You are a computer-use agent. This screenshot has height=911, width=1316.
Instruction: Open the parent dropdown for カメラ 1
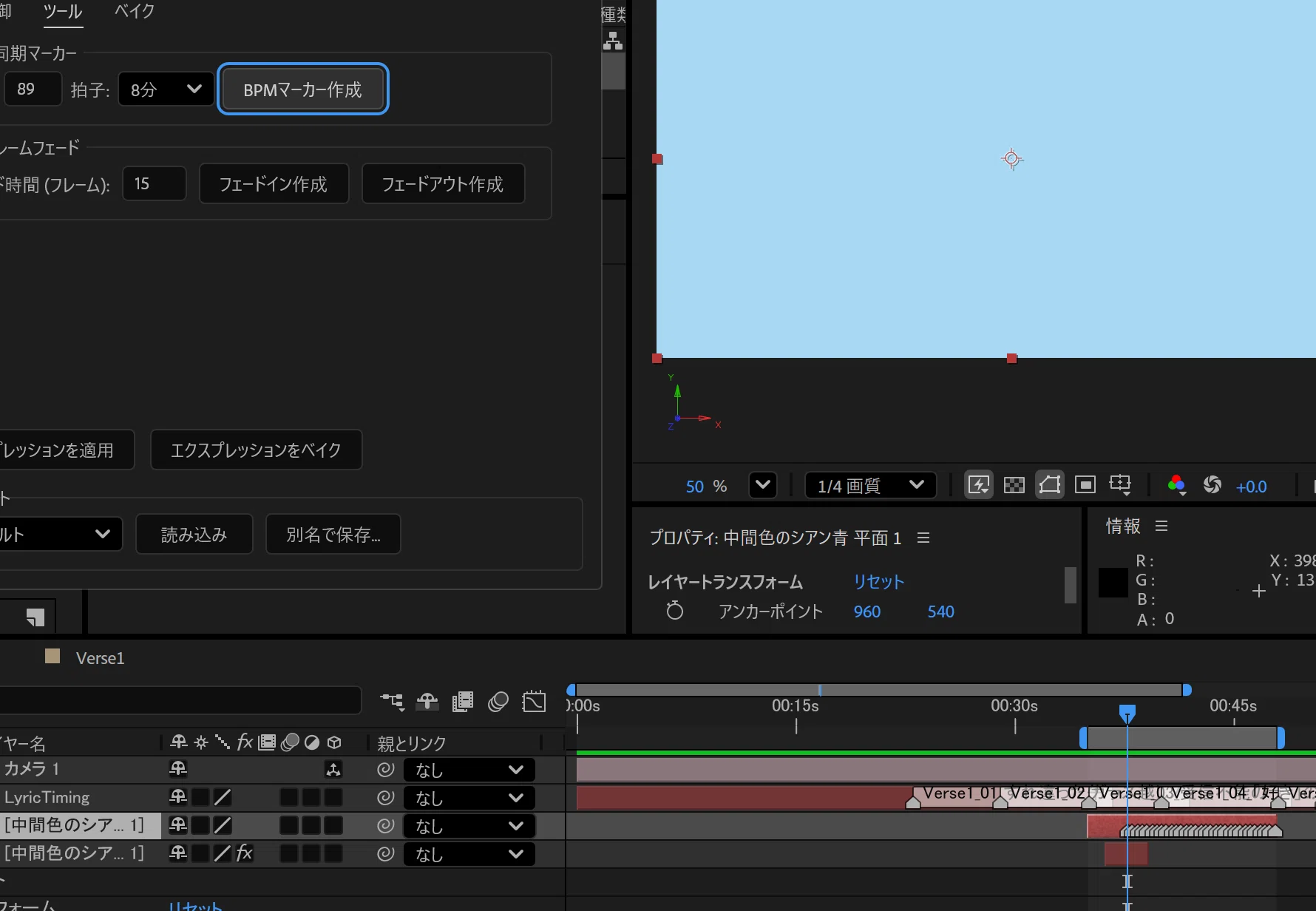point(469,770)
